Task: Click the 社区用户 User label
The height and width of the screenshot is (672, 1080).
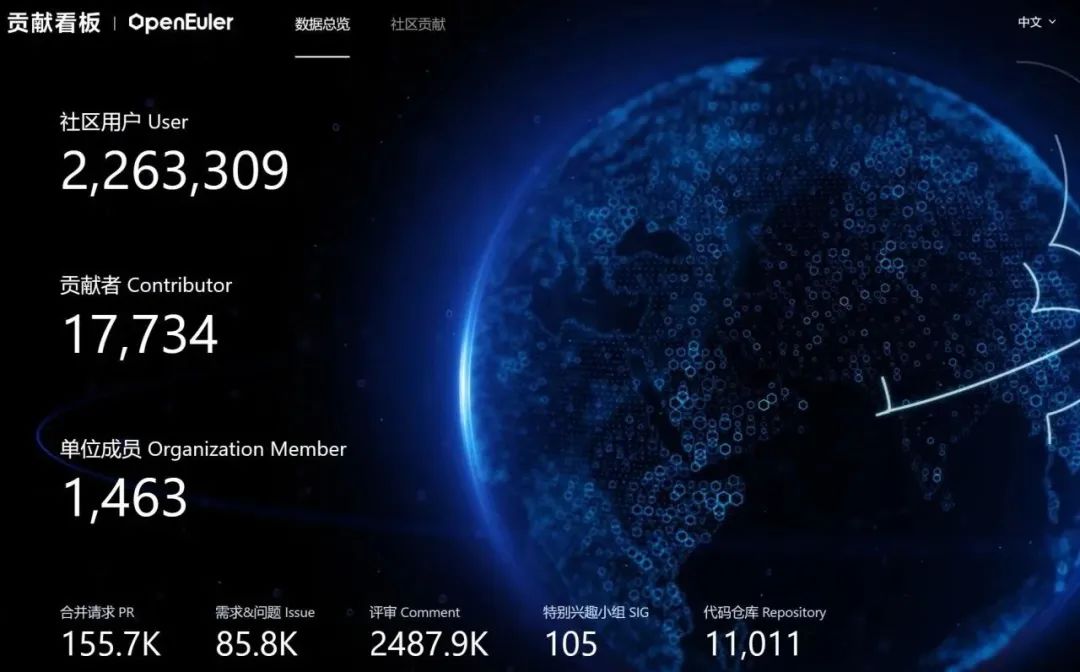Action: click(x=124, y=122)
